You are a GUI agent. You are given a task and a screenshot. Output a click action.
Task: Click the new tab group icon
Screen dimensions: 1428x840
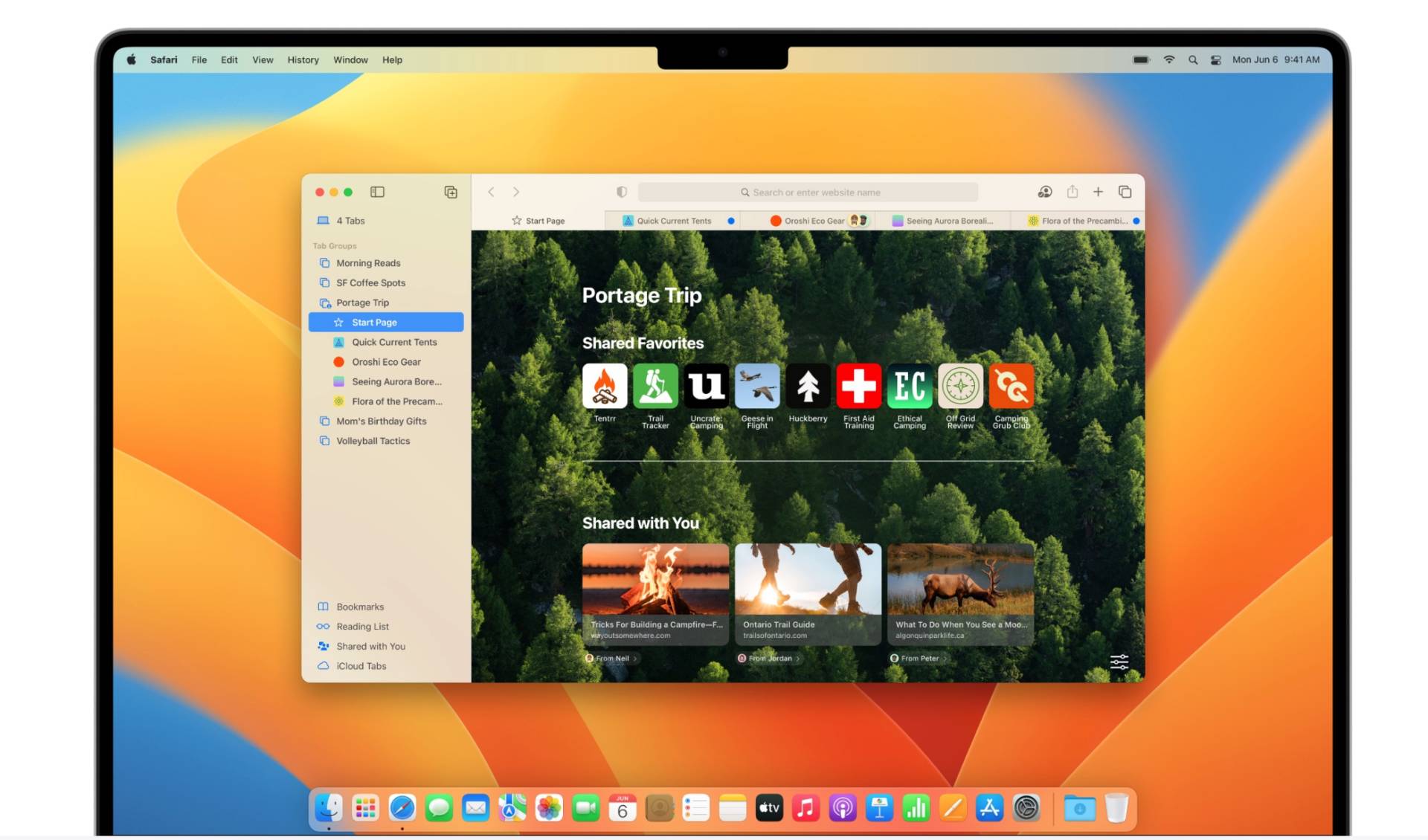point(451,192)
